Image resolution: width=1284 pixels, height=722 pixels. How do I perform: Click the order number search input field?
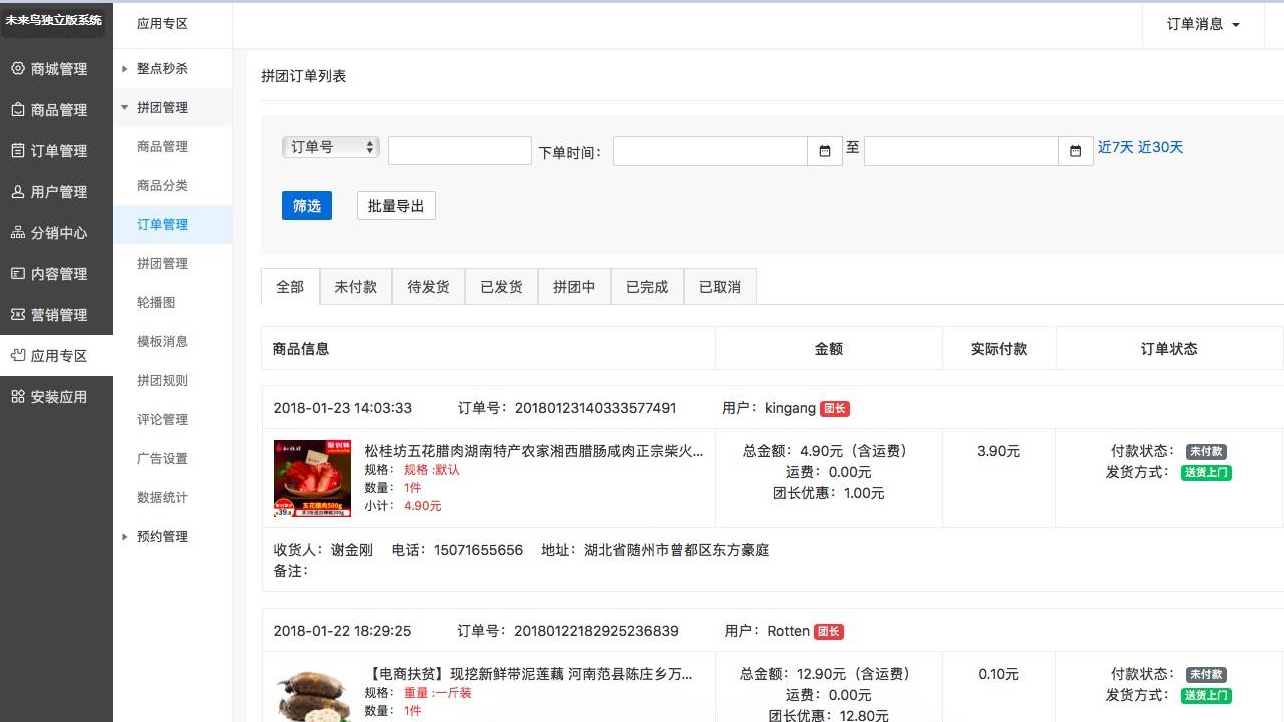coord(459,151)
